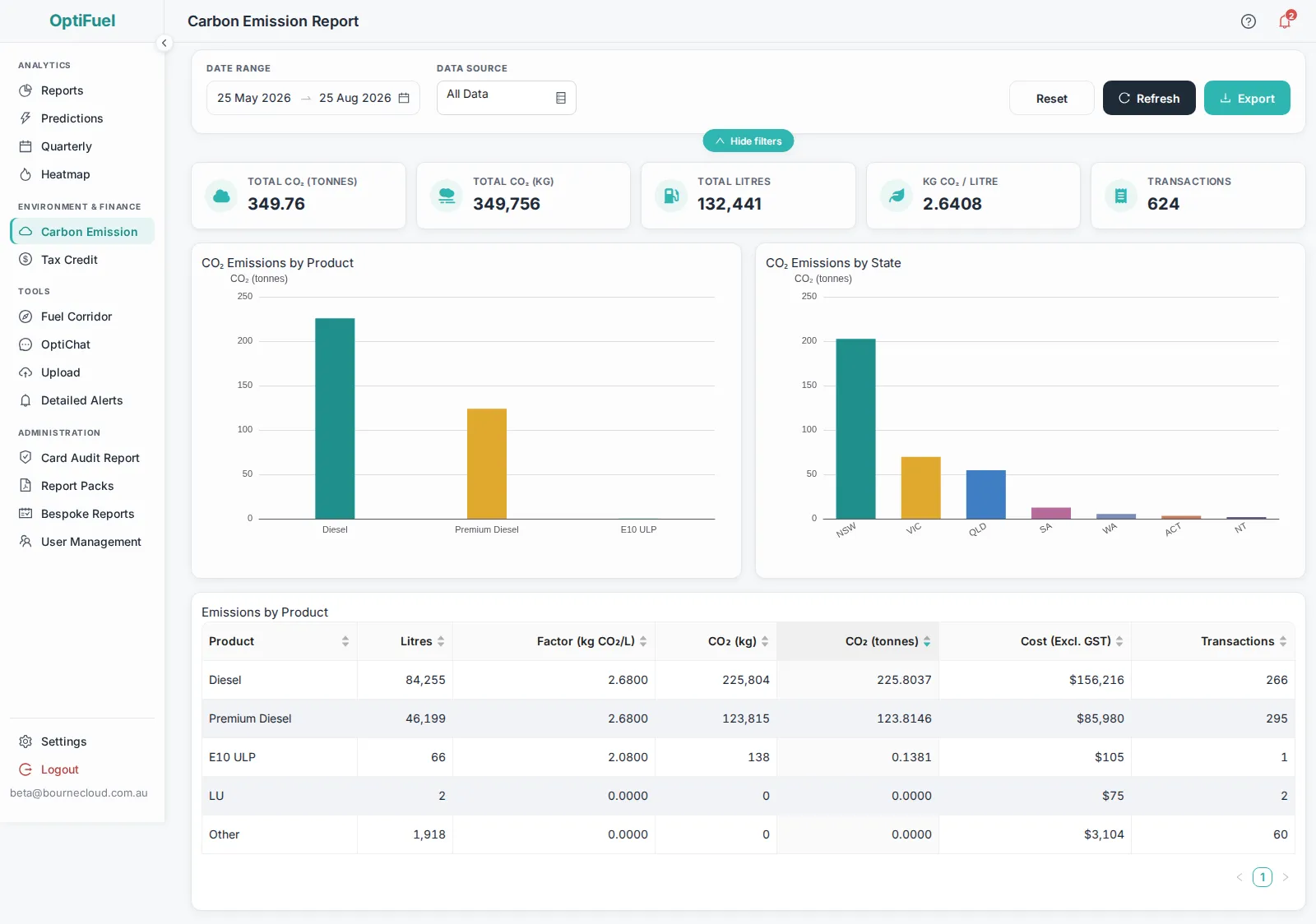Click the QLD bar in state chart
1316x924 pixels.
tap(986, 494)
